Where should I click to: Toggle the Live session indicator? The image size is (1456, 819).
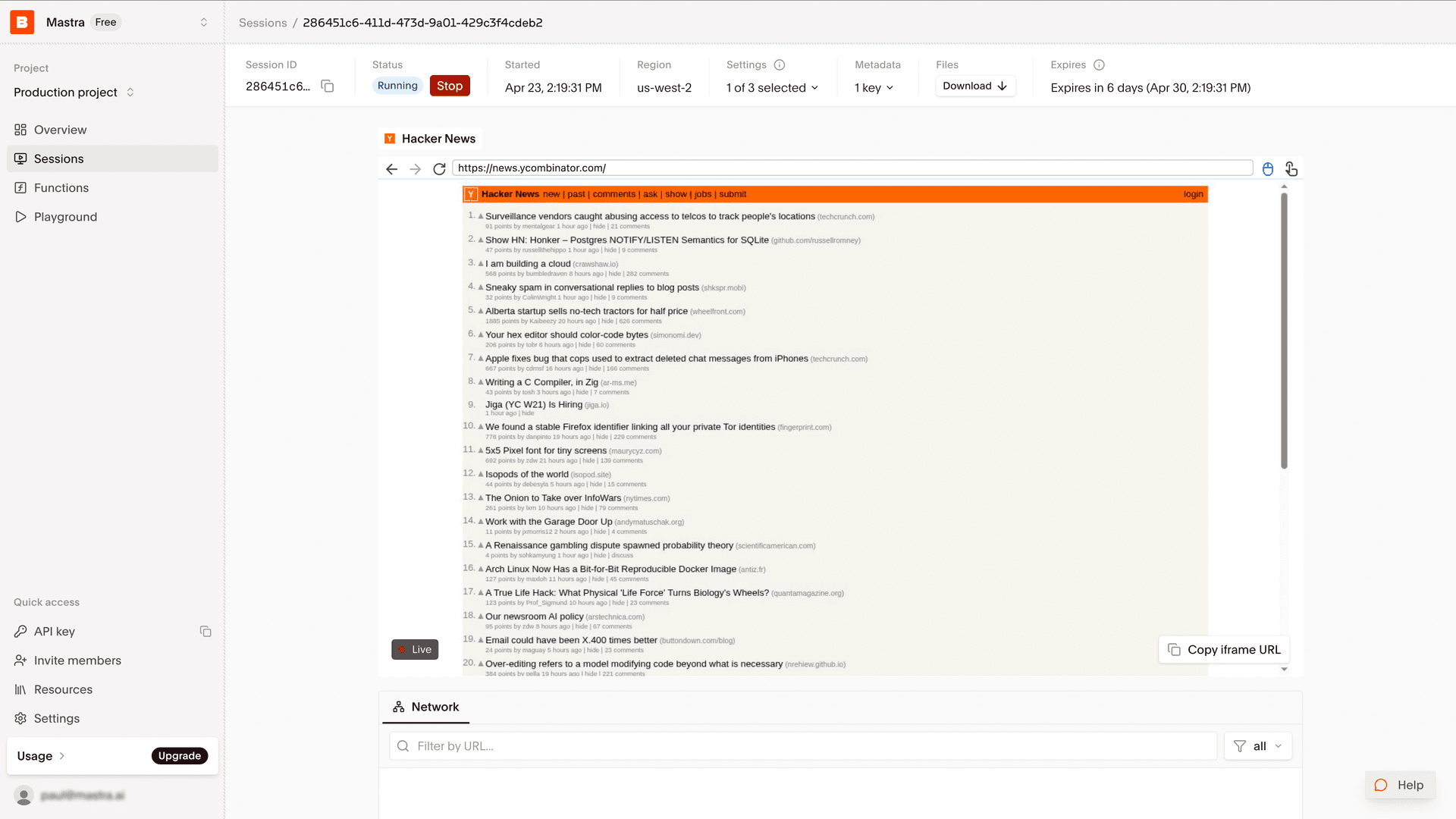[x=414, y=649]
